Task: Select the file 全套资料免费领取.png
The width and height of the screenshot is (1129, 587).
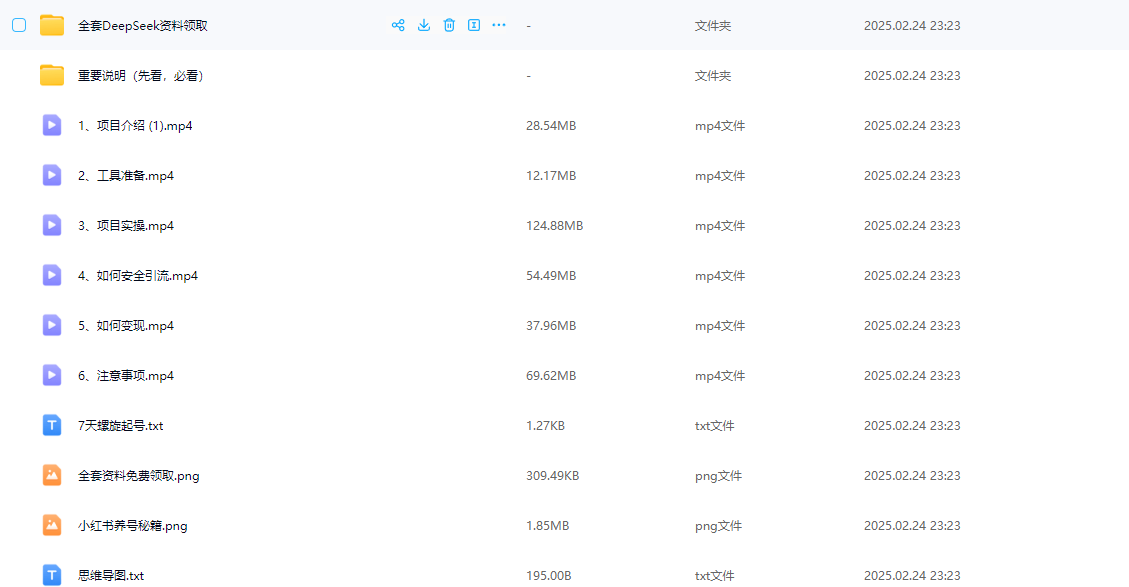Action: [138, 476]
